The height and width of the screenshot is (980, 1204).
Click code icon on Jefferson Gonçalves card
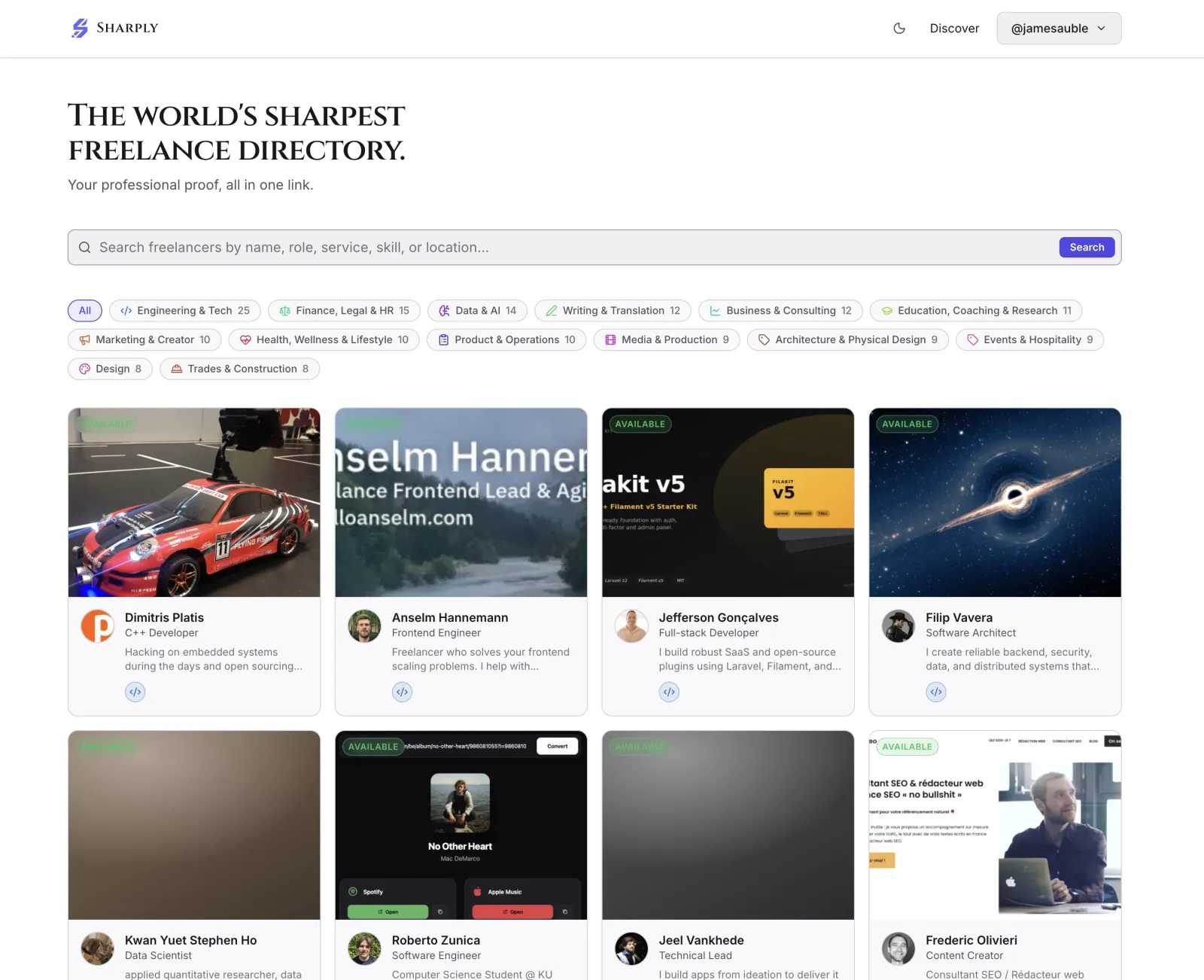tap(669, 692)
